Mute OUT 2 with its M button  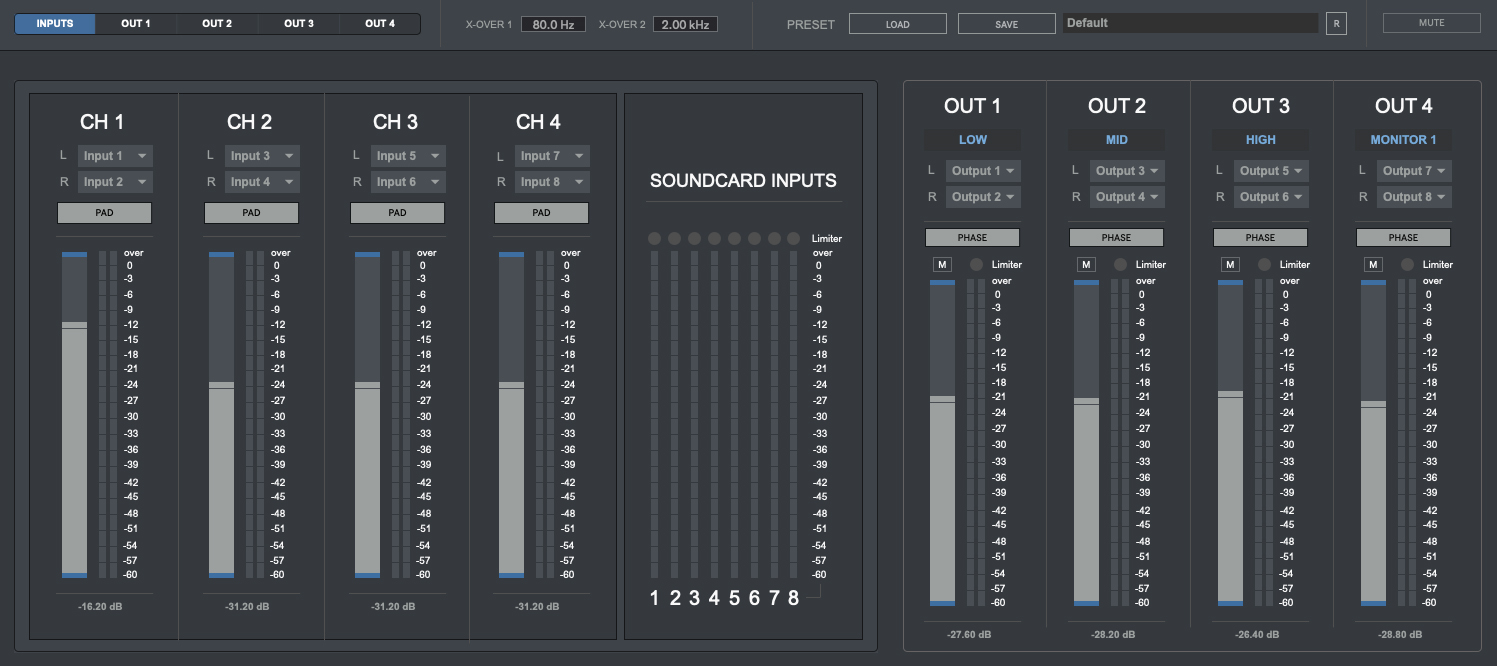coord(1087,265)
